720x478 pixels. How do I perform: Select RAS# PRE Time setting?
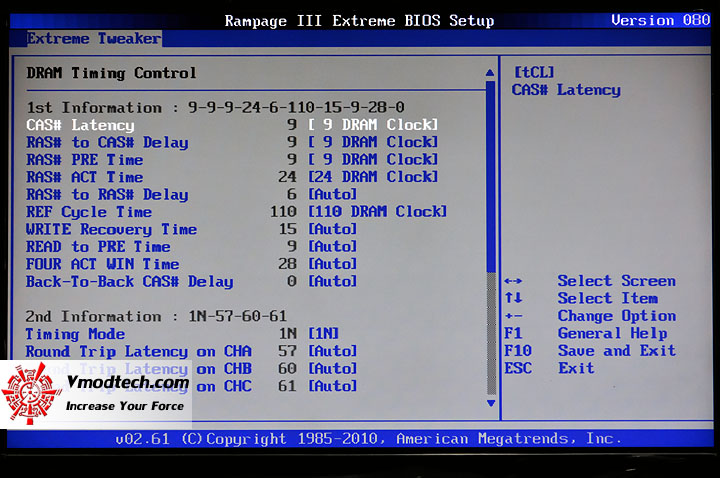(84, 160)
